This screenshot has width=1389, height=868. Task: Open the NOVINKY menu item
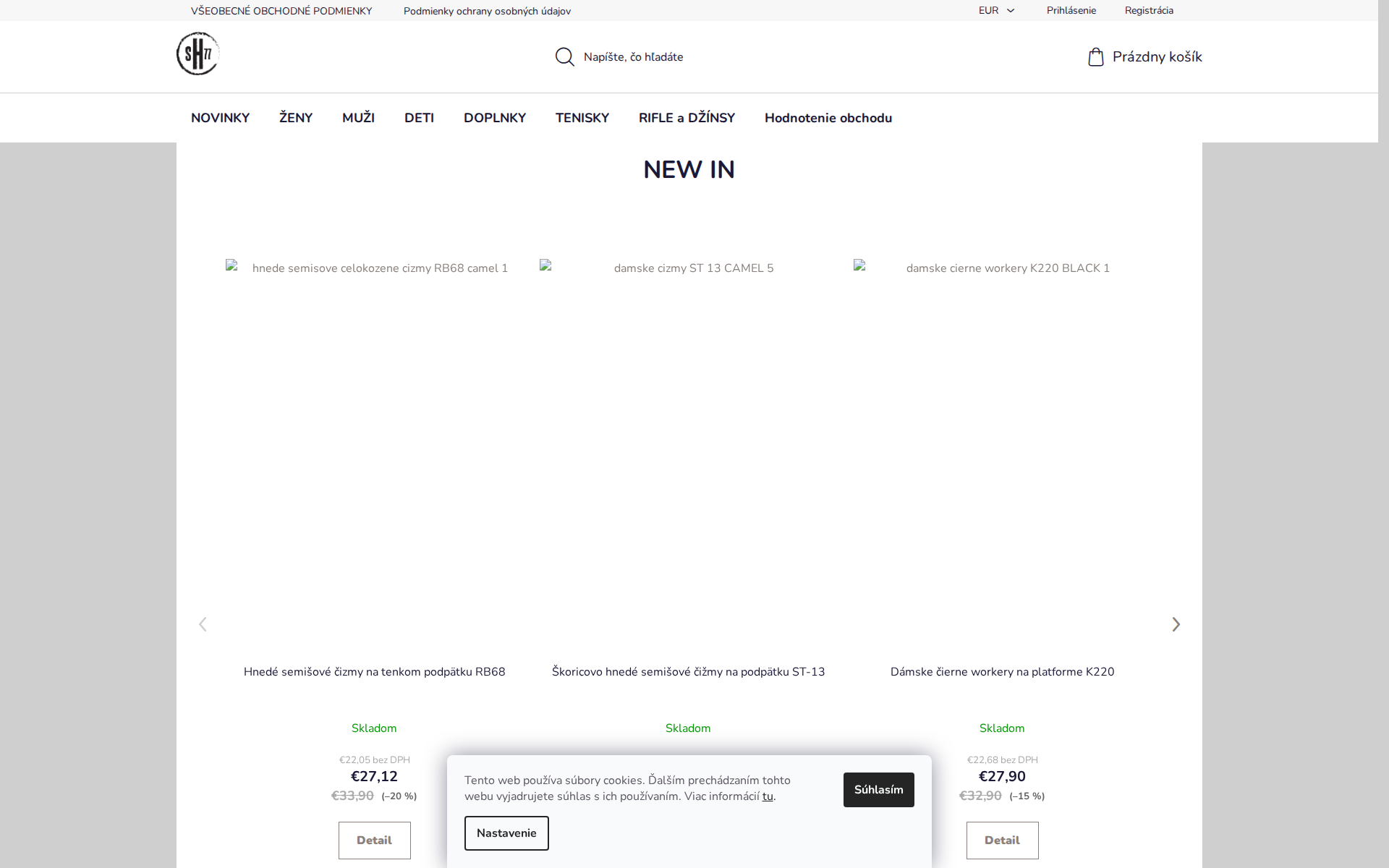pos(220,118)
